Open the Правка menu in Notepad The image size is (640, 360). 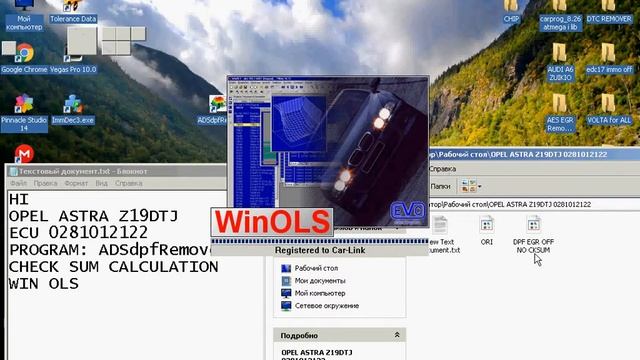45,183
